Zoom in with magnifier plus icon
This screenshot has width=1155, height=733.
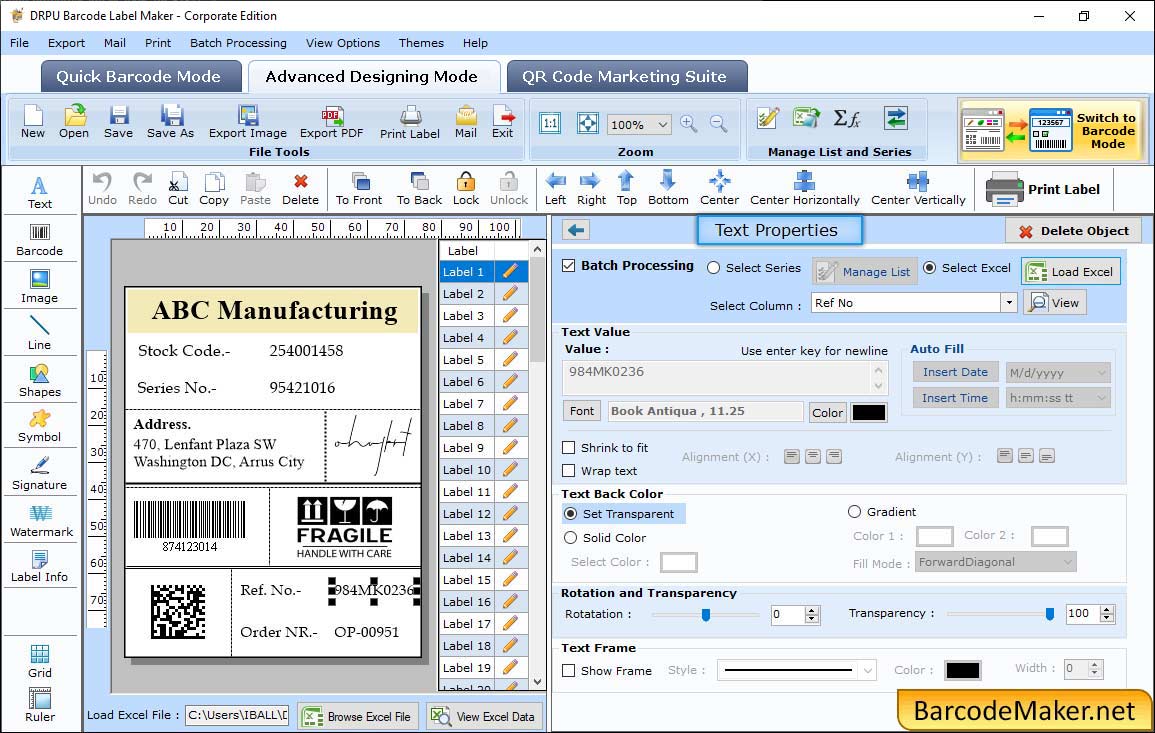click(689, 124)
